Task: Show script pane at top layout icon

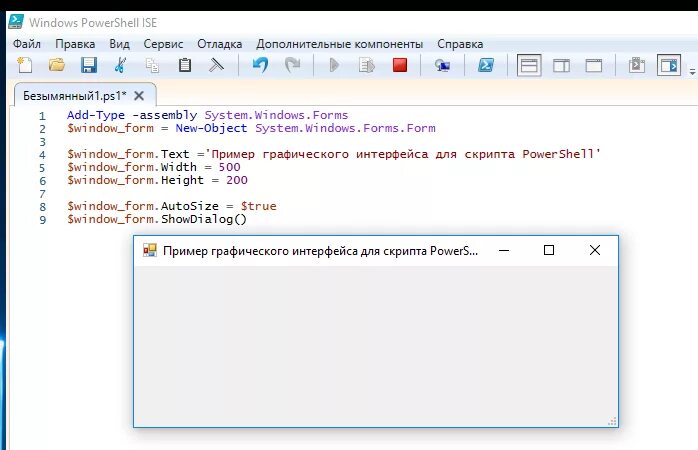Action: [x=529, y=65]
